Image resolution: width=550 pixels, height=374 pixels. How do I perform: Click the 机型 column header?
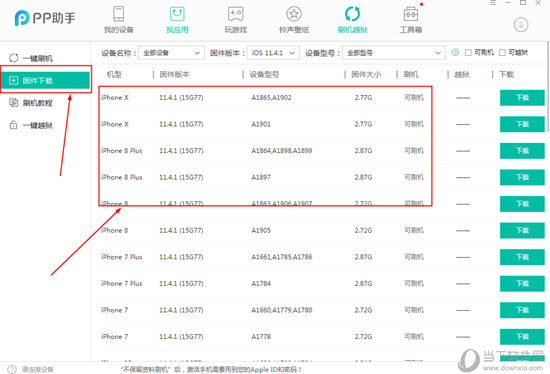click(x=114, y=74)
